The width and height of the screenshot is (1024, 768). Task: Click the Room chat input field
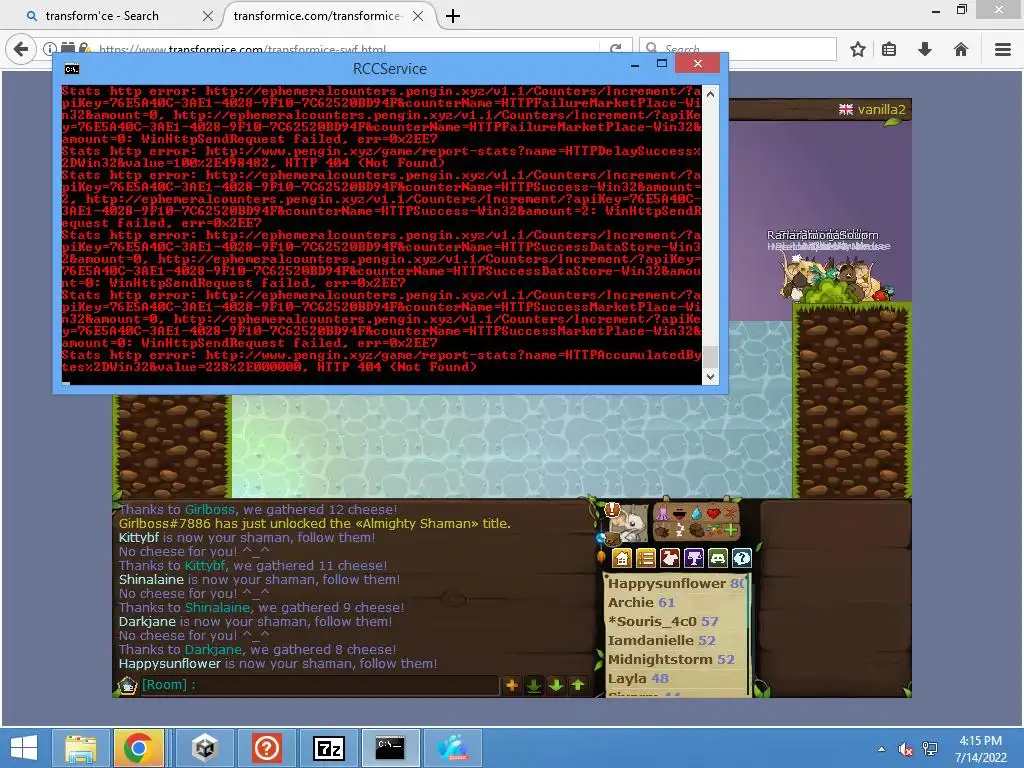pos(320,685)
